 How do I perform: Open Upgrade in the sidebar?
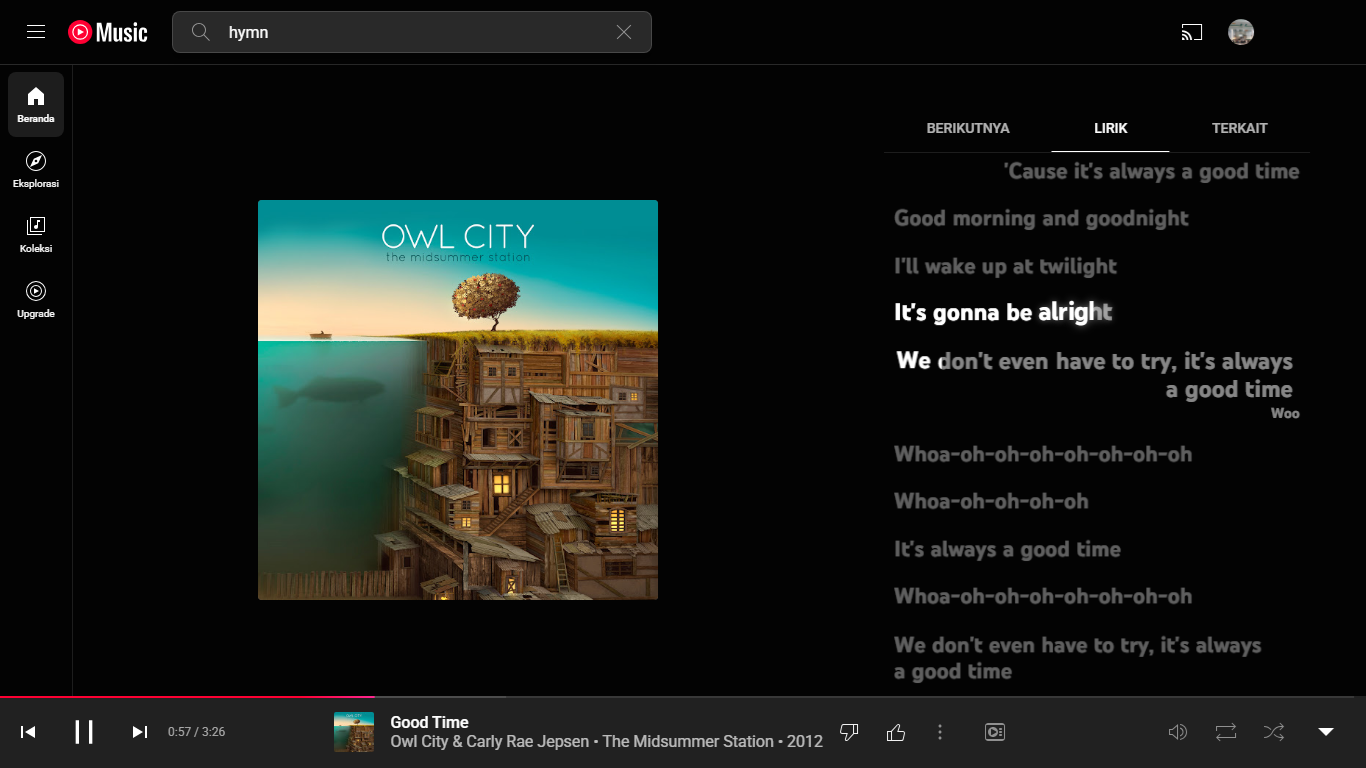coord(36,299)
